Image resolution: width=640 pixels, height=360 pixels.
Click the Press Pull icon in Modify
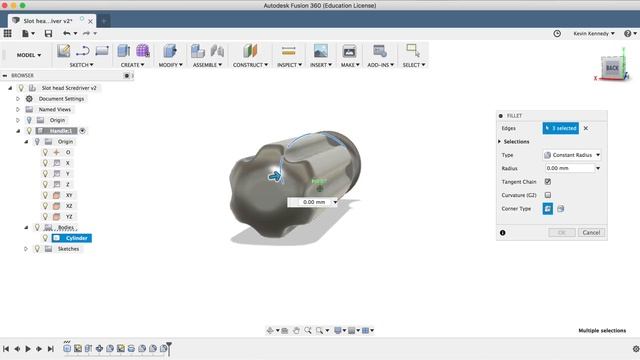click(x=170, y=51)
